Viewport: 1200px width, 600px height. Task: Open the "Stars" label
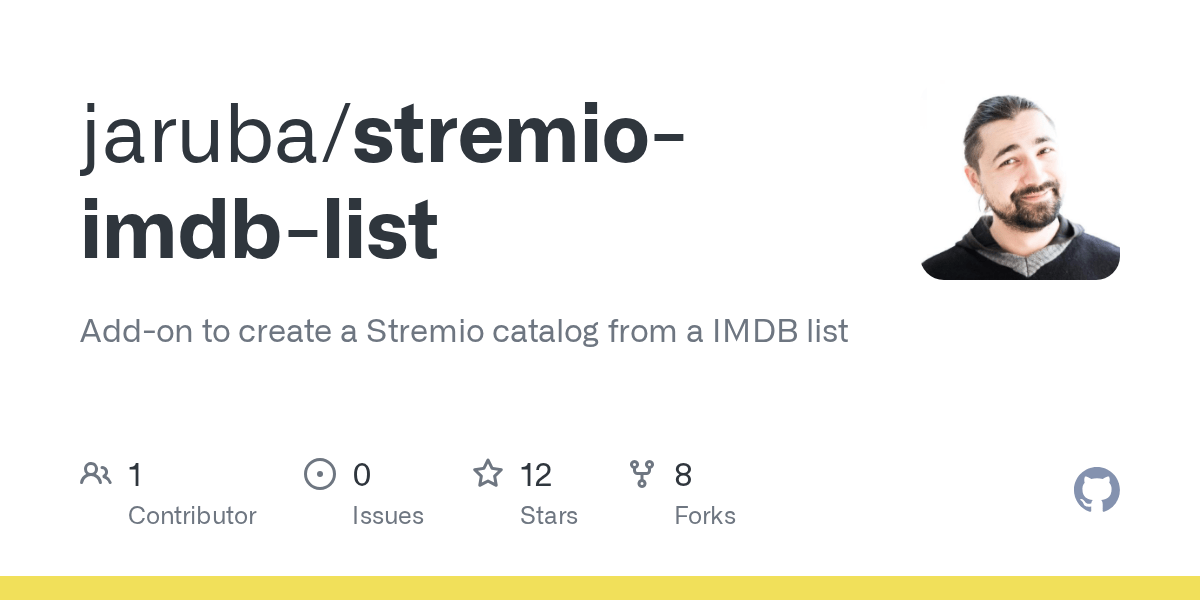(549, 516)
